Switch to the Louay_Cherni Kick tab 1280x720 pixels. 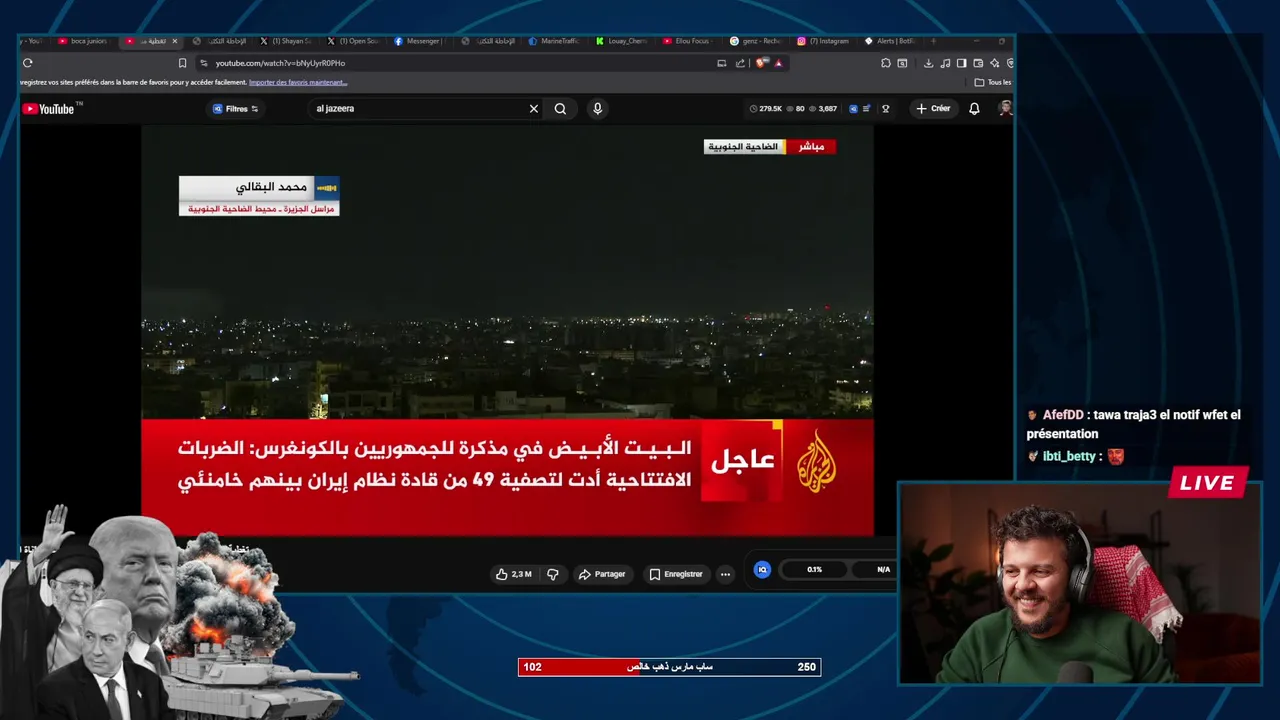623,41
